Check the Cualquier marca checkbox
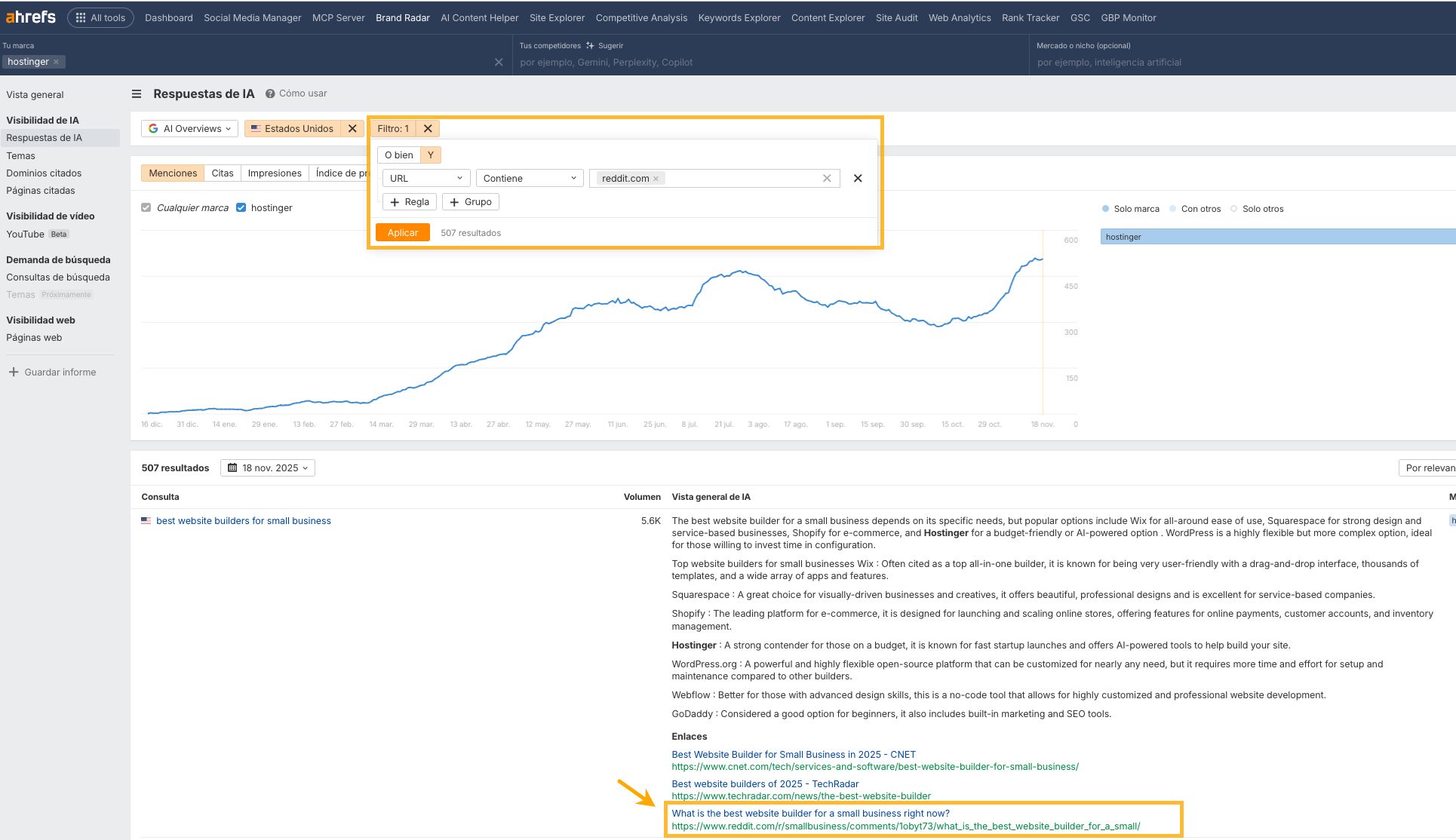 coord(146,207)
